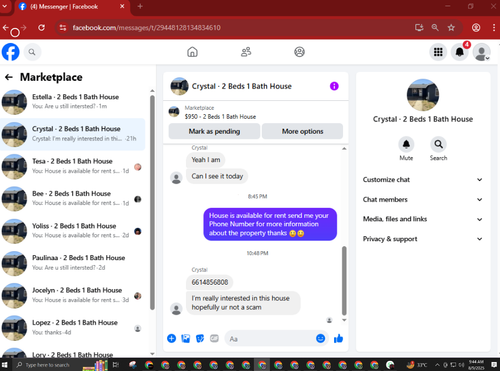The height and width of the screenshot is (371, 500).
Task: Open more actions plus icon in composer
Action: (171, 339)
